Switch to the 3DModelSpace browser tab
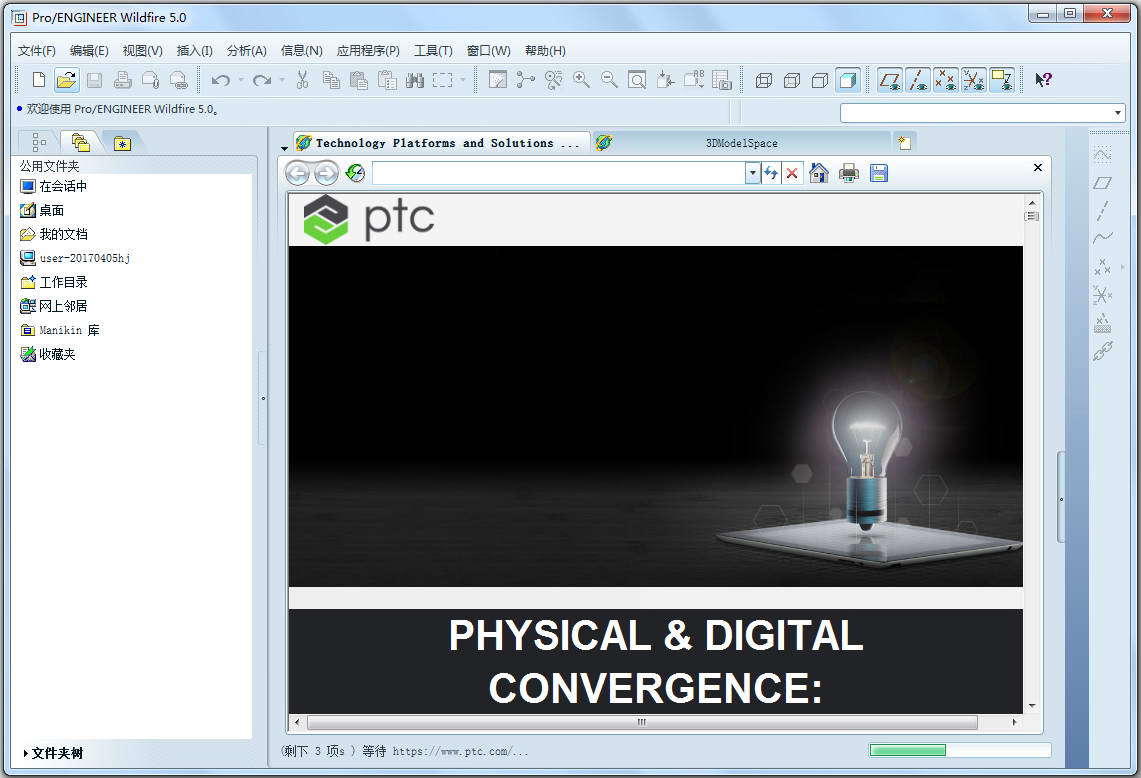 coord(741,143)
